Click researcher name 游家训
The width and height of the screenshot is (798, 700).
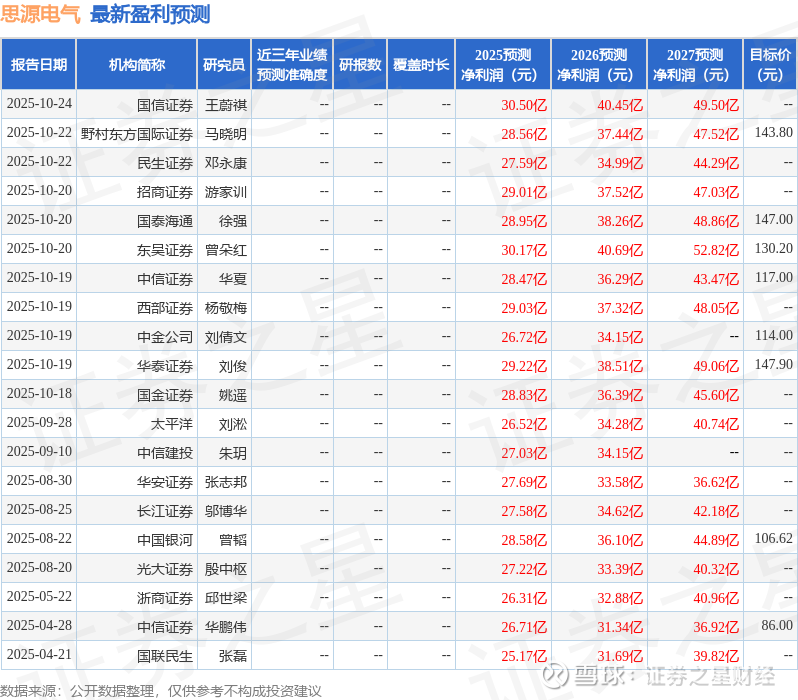[226, 192]
